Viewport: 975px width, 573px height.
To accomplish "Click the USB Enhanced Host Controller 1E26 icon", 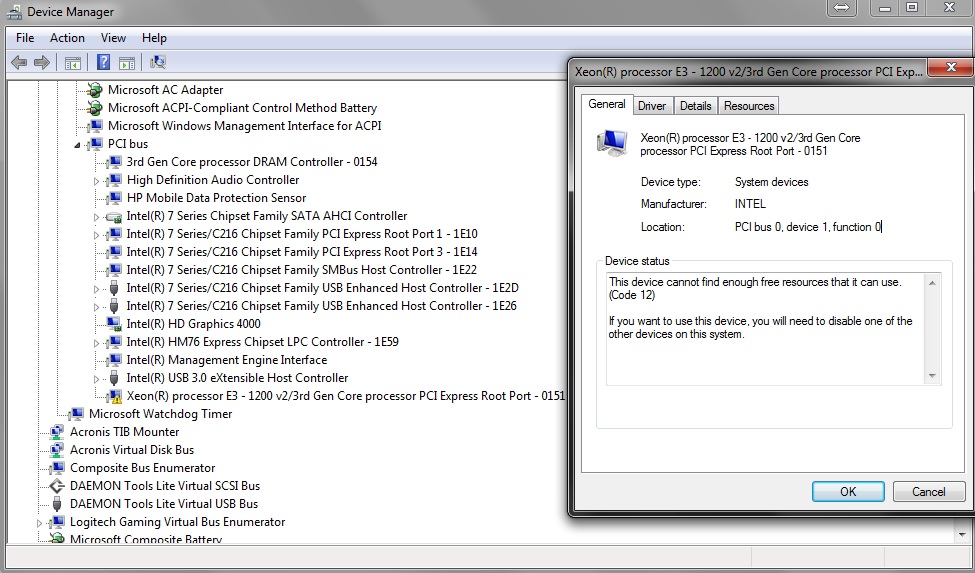I will (x=114, y=306).
